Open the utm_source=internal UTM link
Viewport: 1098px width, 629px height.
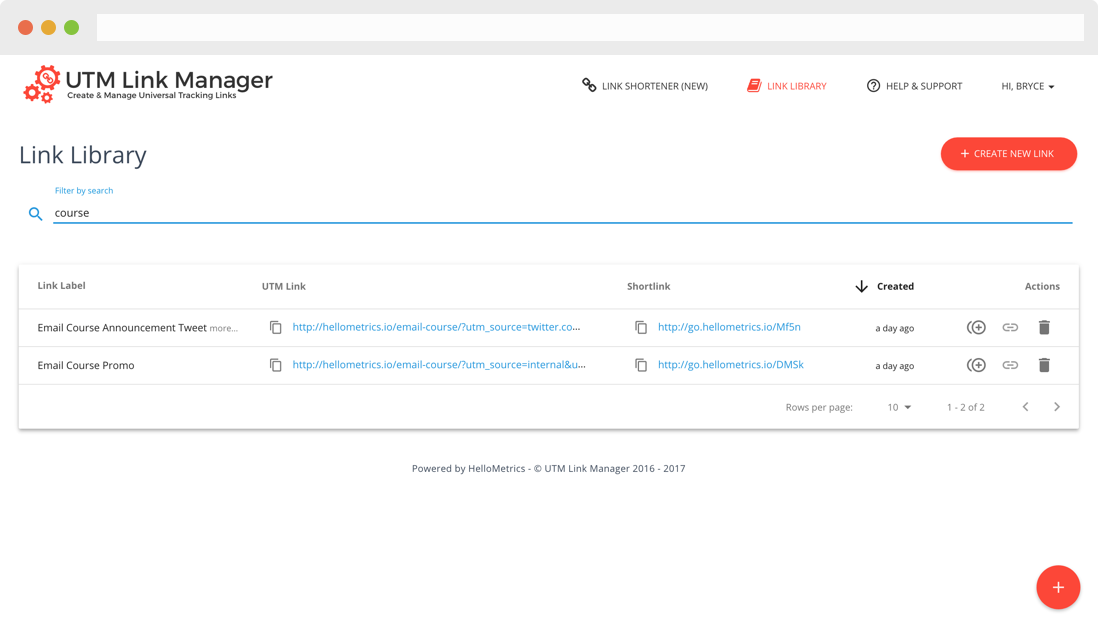(439, 365)
